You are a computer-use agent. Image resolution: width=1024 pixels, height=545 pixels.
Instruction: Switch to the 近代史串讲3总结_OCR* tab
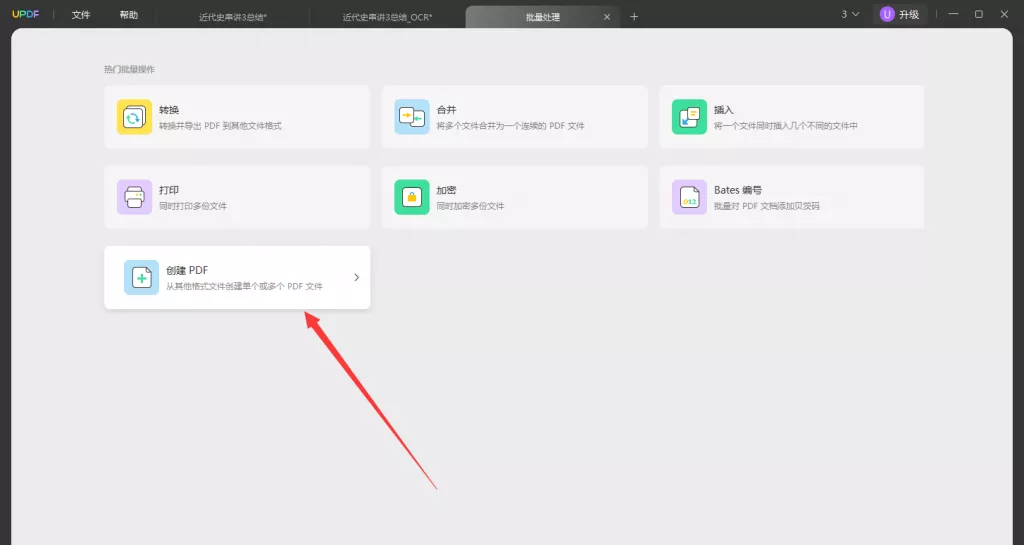click(x=387, y=17)
